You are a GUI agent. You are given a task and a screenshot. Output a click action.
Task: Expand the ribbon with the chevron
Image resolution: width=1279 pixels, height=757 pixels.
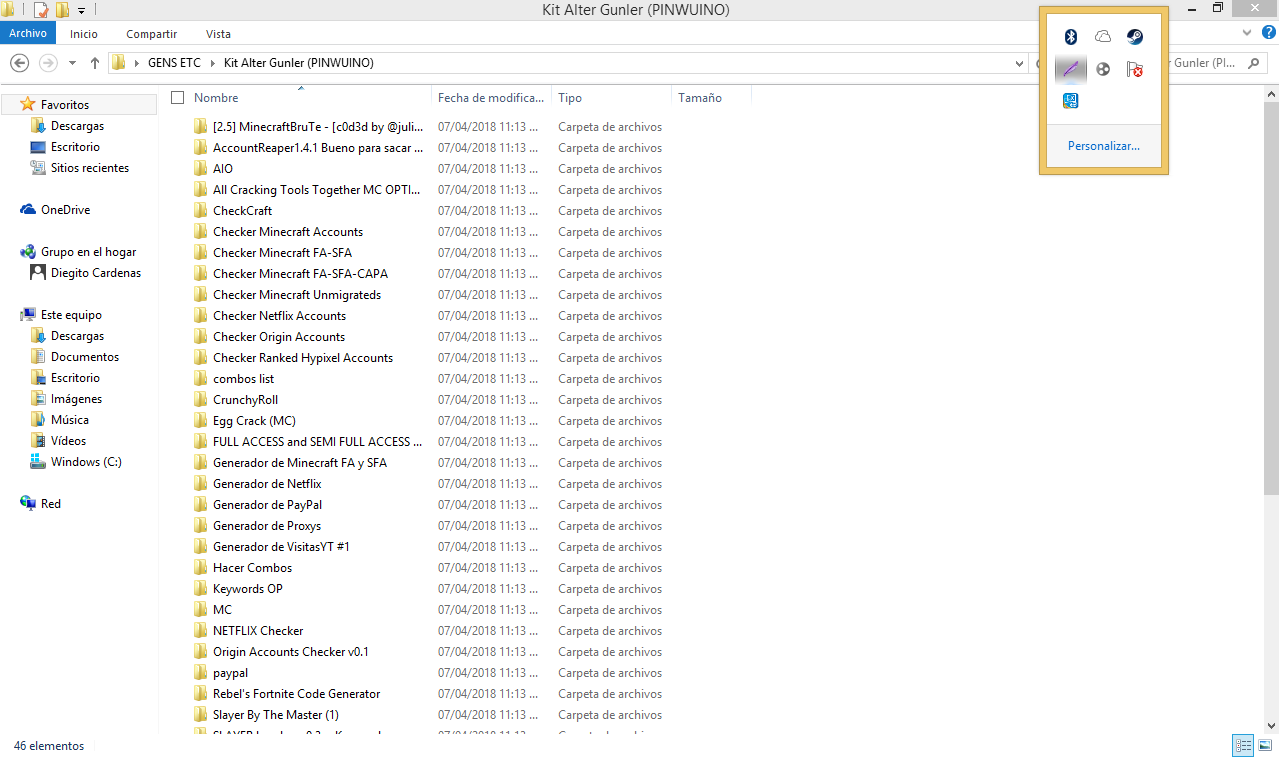tap(1247, 33)
